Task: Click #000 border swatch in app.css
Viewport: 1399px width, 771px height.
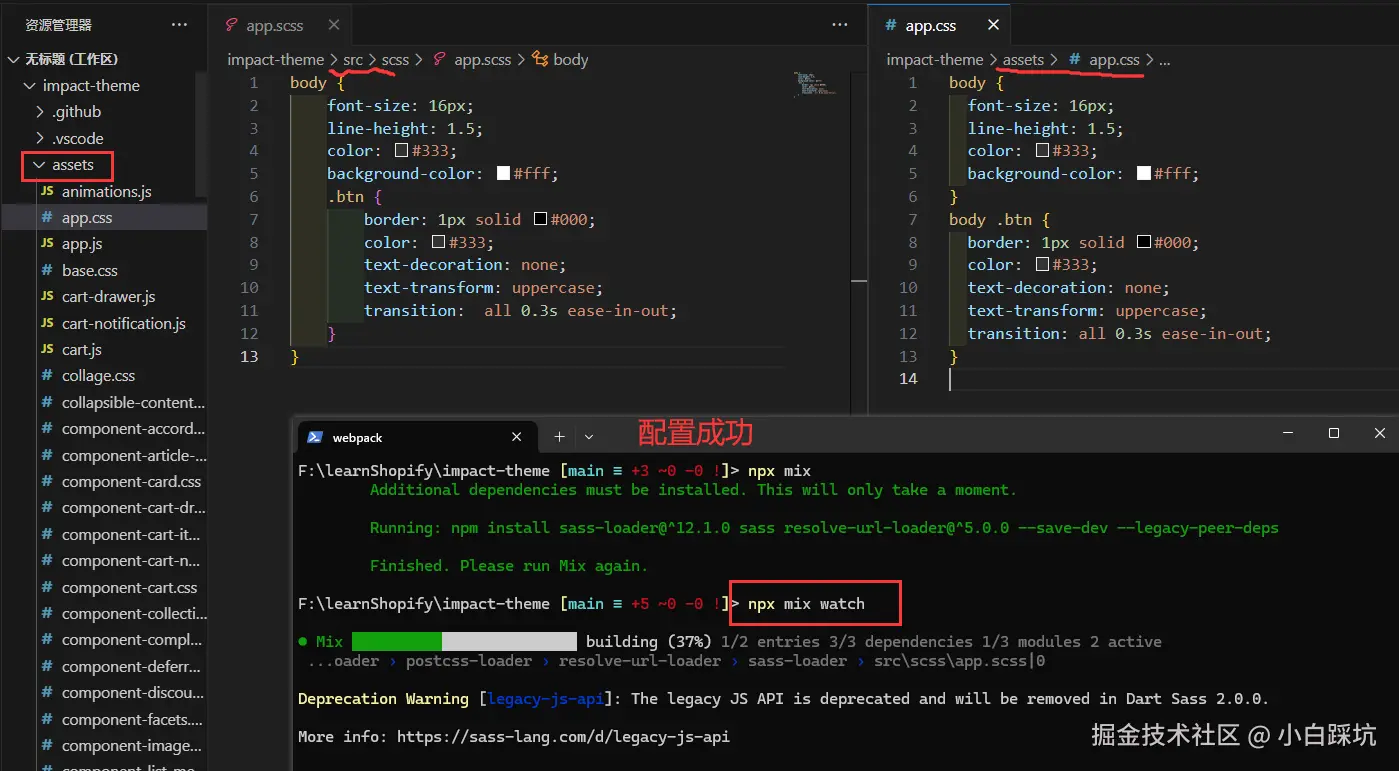Action: pos(1144,243)
